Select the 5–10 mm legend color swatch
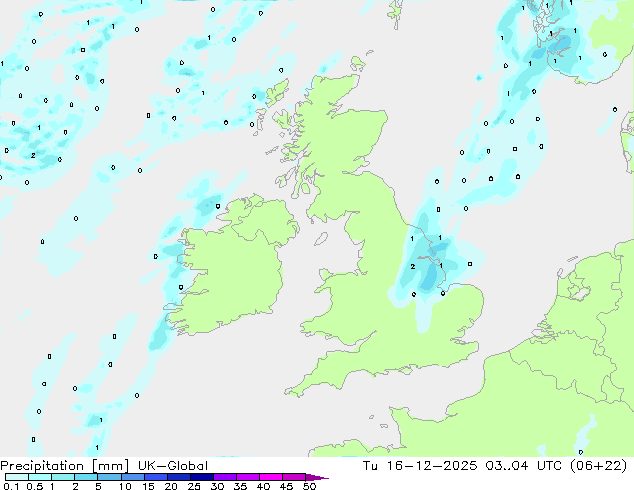The width and height of the screenshot is (634, 490). (x=109, y=477)
